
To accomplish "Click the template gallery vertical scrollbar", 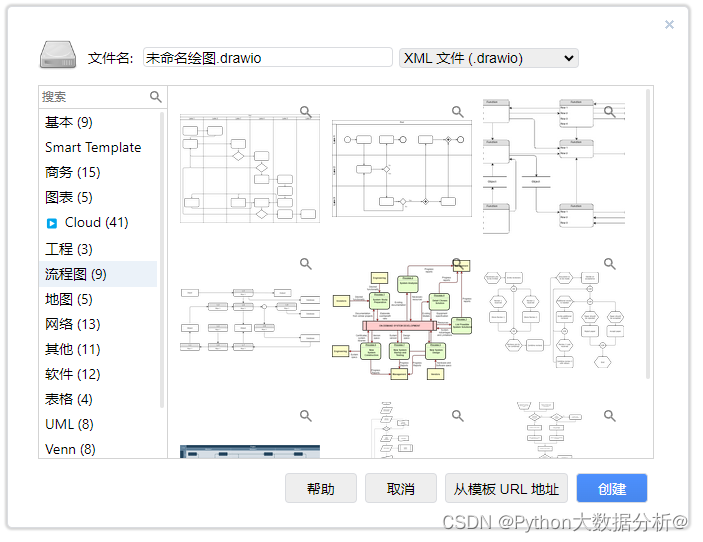I will click(x=648, y=230).
